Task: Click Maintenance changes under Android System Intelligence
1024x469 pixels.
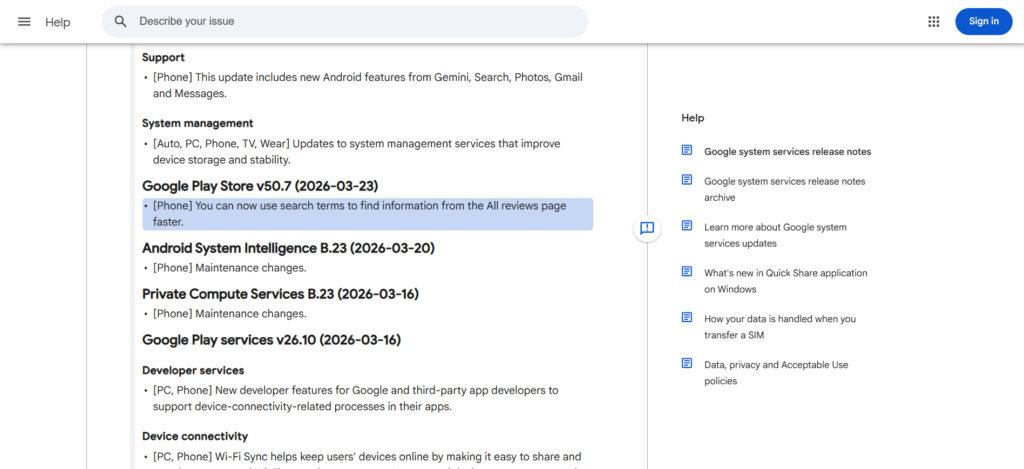Action: pos(229,268)
